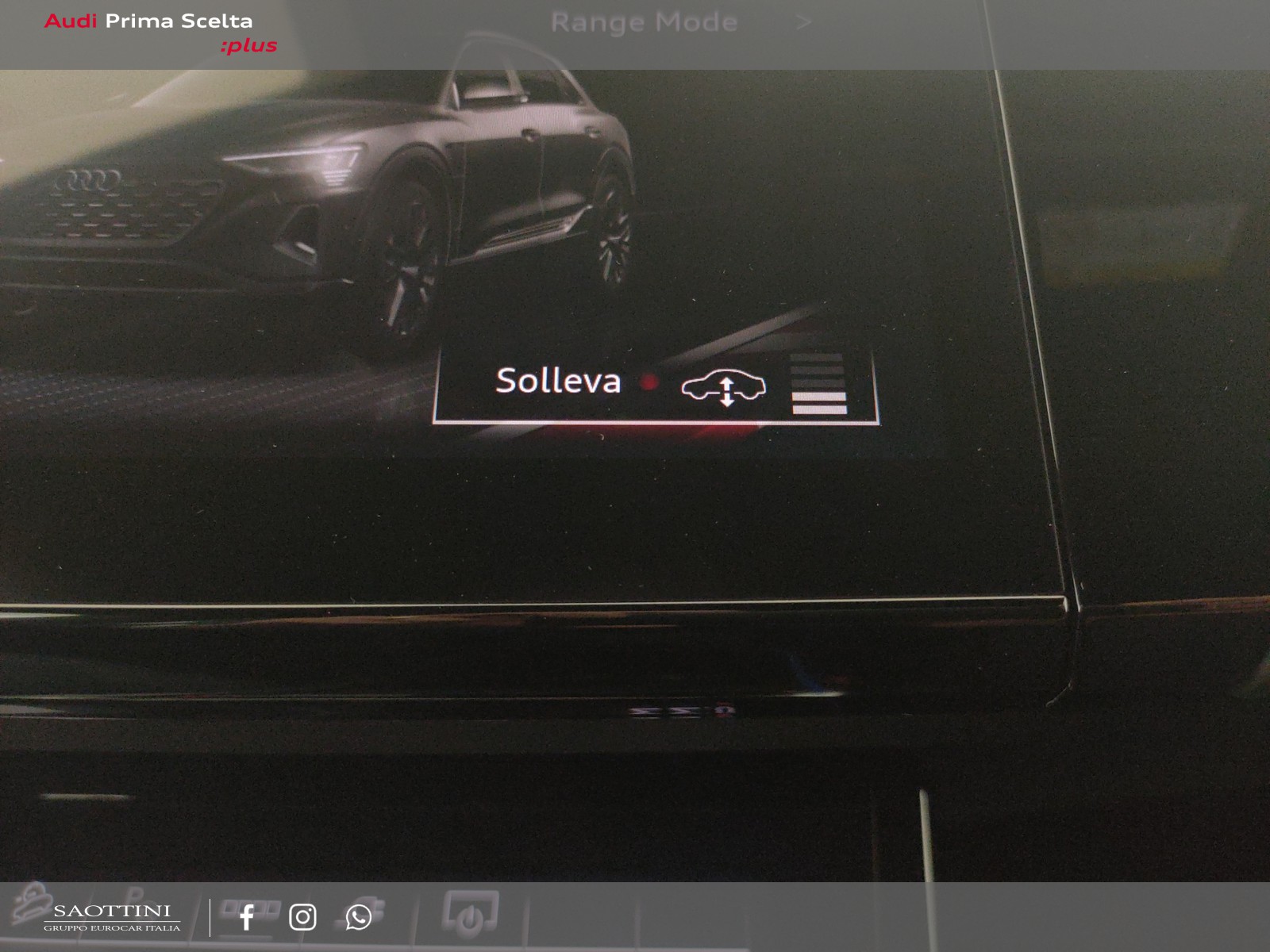This screenshot has height=952, width=1270.
Task: Open the Facebook icon
Action: coord(247,917)
